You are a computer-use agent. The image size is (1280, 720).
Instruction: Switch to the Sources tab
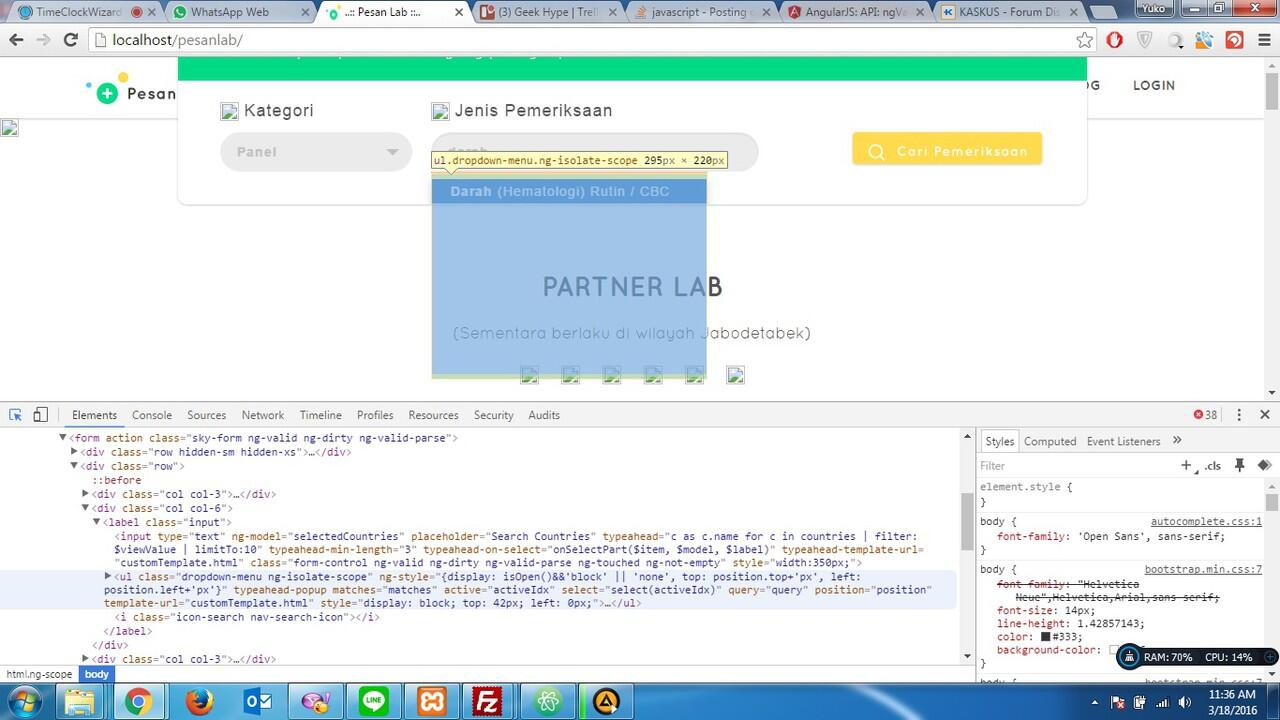pos(206,415)
